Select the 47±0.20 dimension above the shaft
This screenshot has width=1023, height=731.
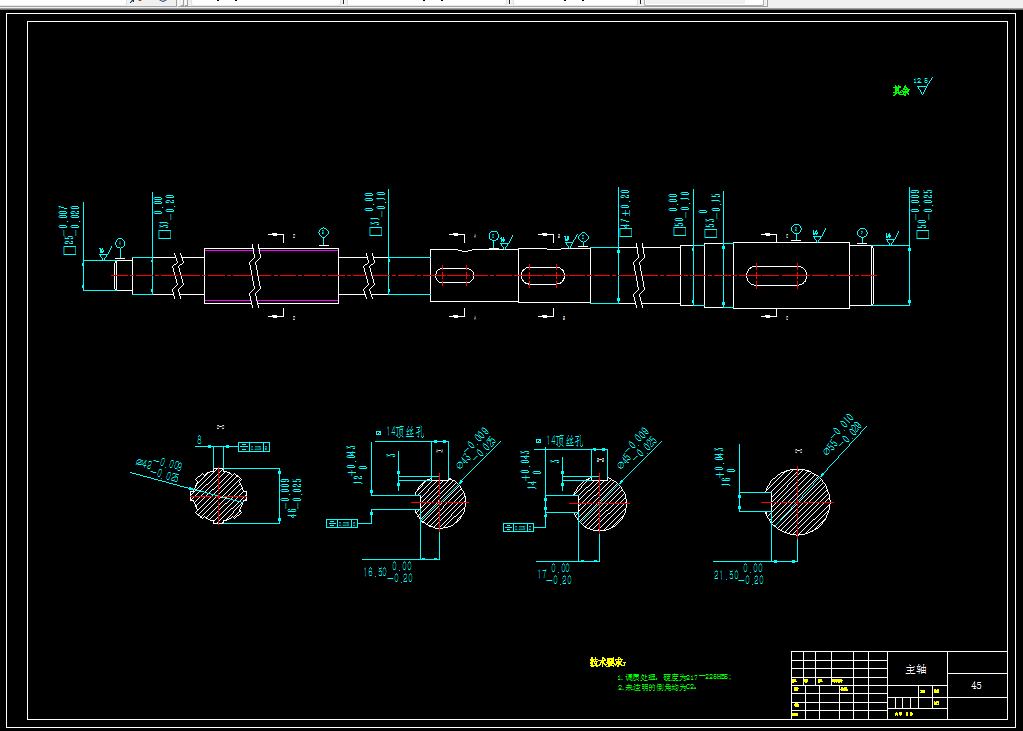pos(625,213)
